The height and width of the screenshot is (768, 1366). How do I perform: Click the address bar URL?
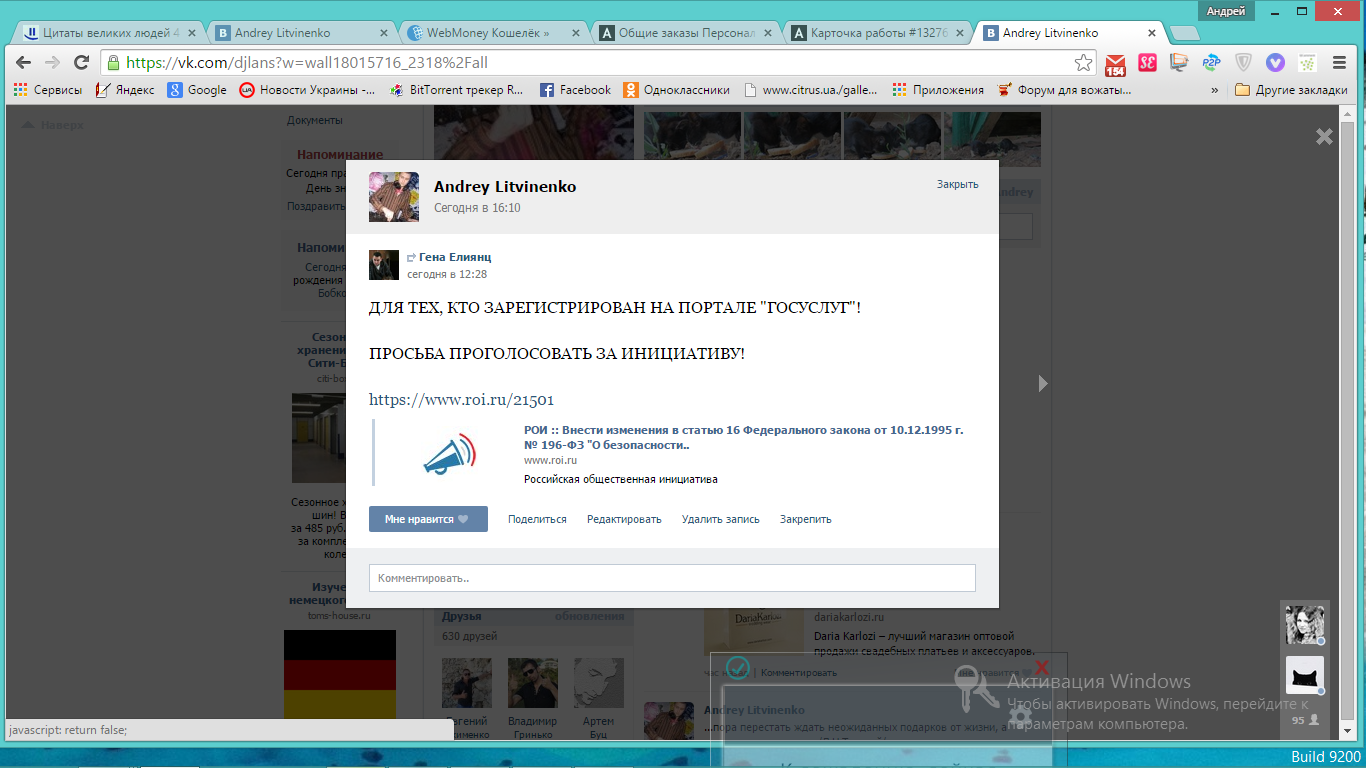[x=307, y=63]
